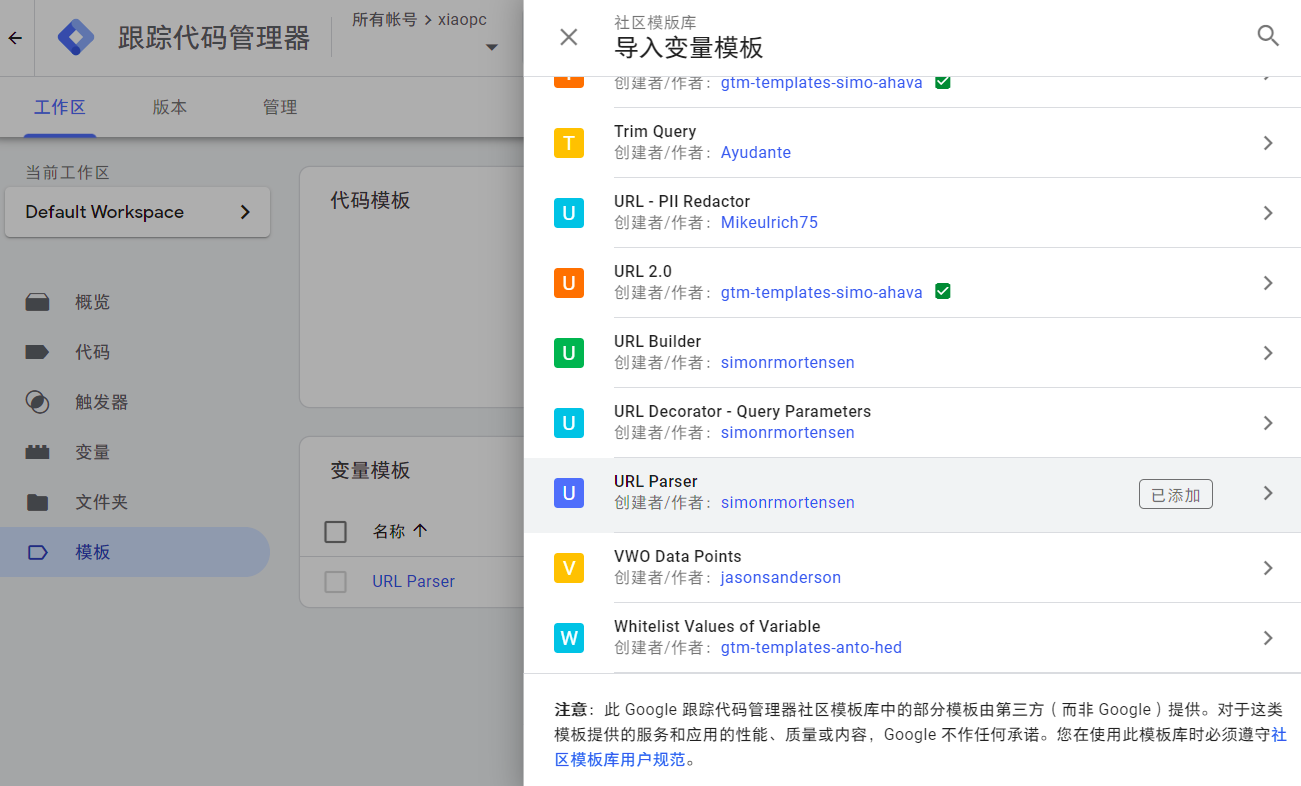Expand the URL Parser template chevron

pos(1268,493)
